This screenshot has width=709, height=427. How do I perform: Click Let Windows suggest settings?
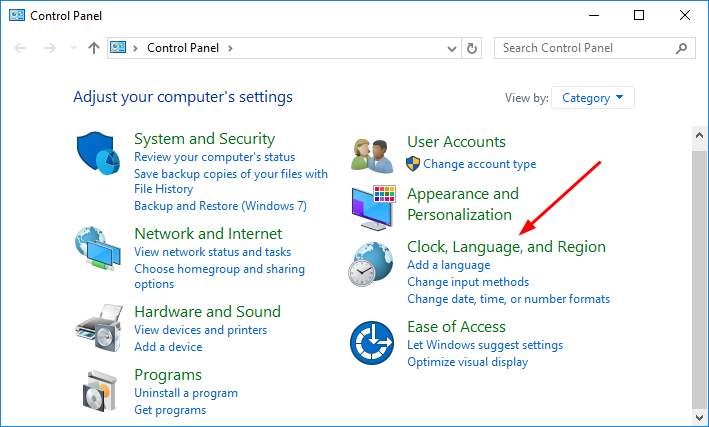485,345
